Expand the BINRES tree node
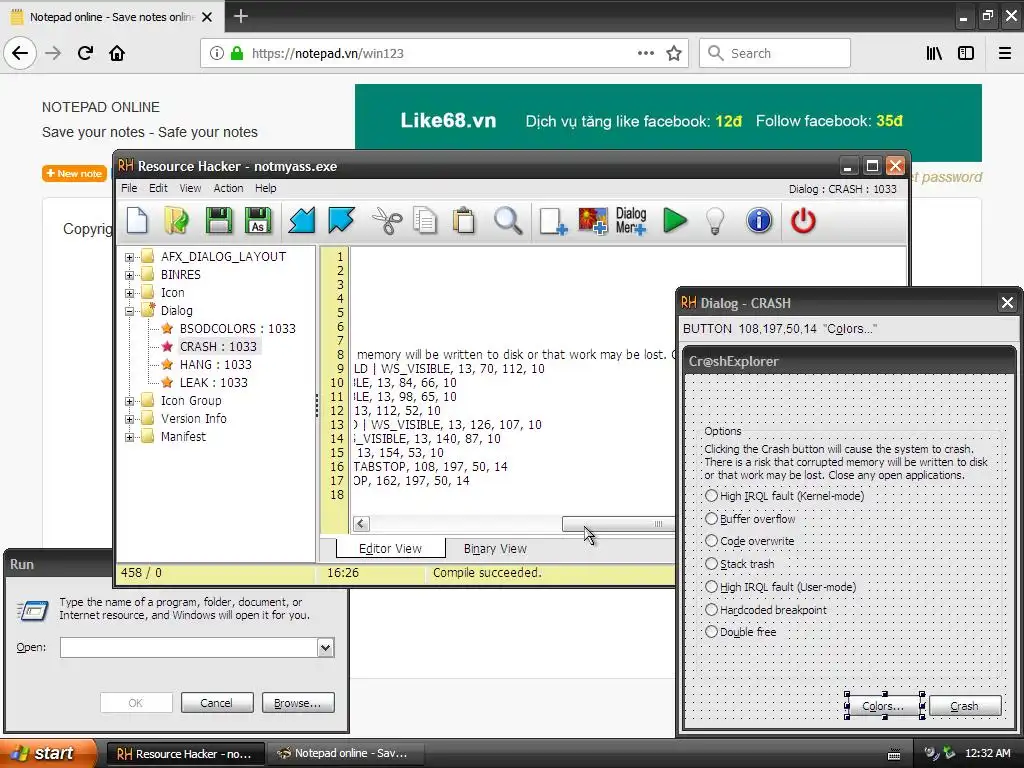Viewport: 1024px width, 768px height. (x=129, y=275)
